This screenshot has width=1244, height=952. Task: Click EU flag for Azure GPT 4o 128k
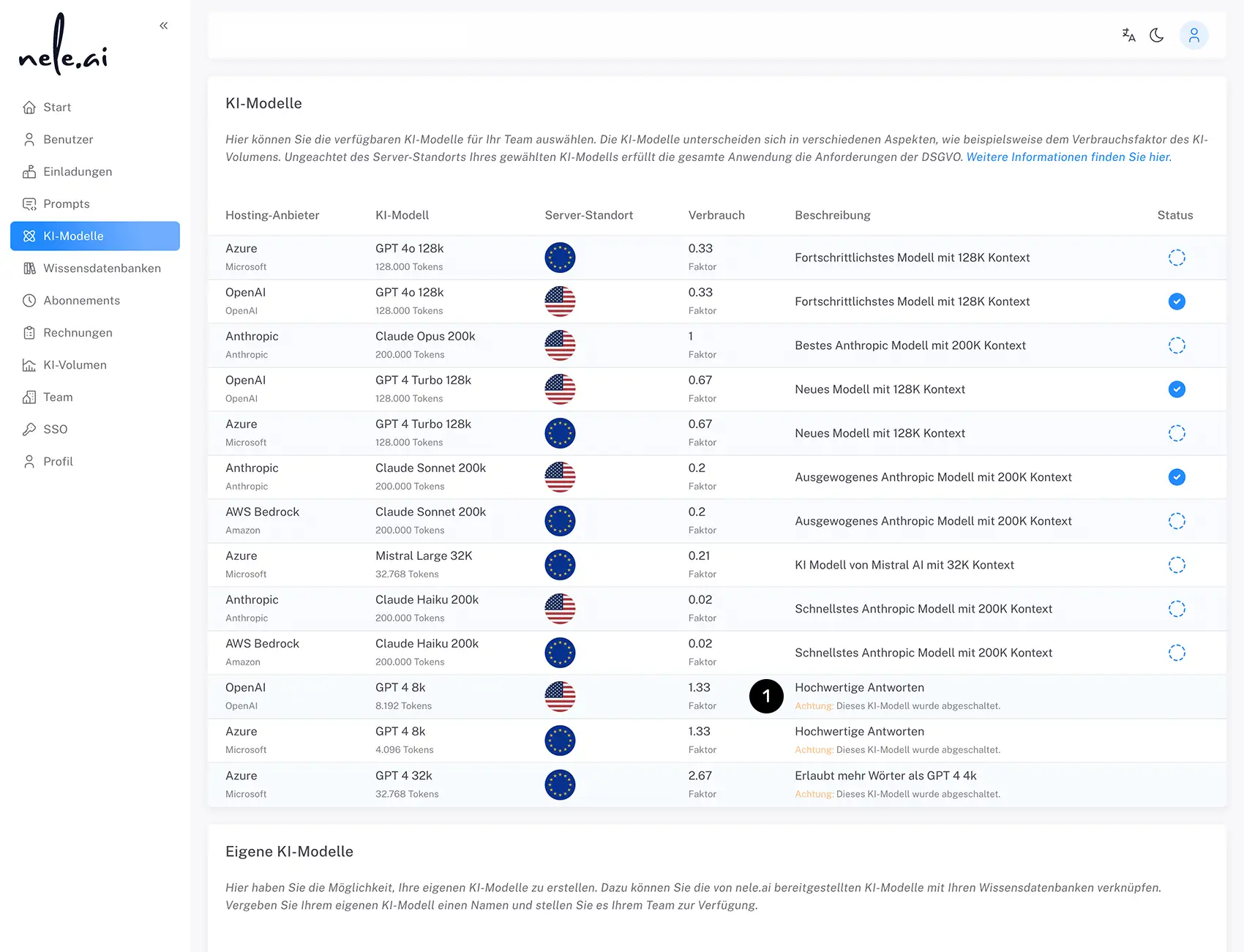[x=560, y=258]
